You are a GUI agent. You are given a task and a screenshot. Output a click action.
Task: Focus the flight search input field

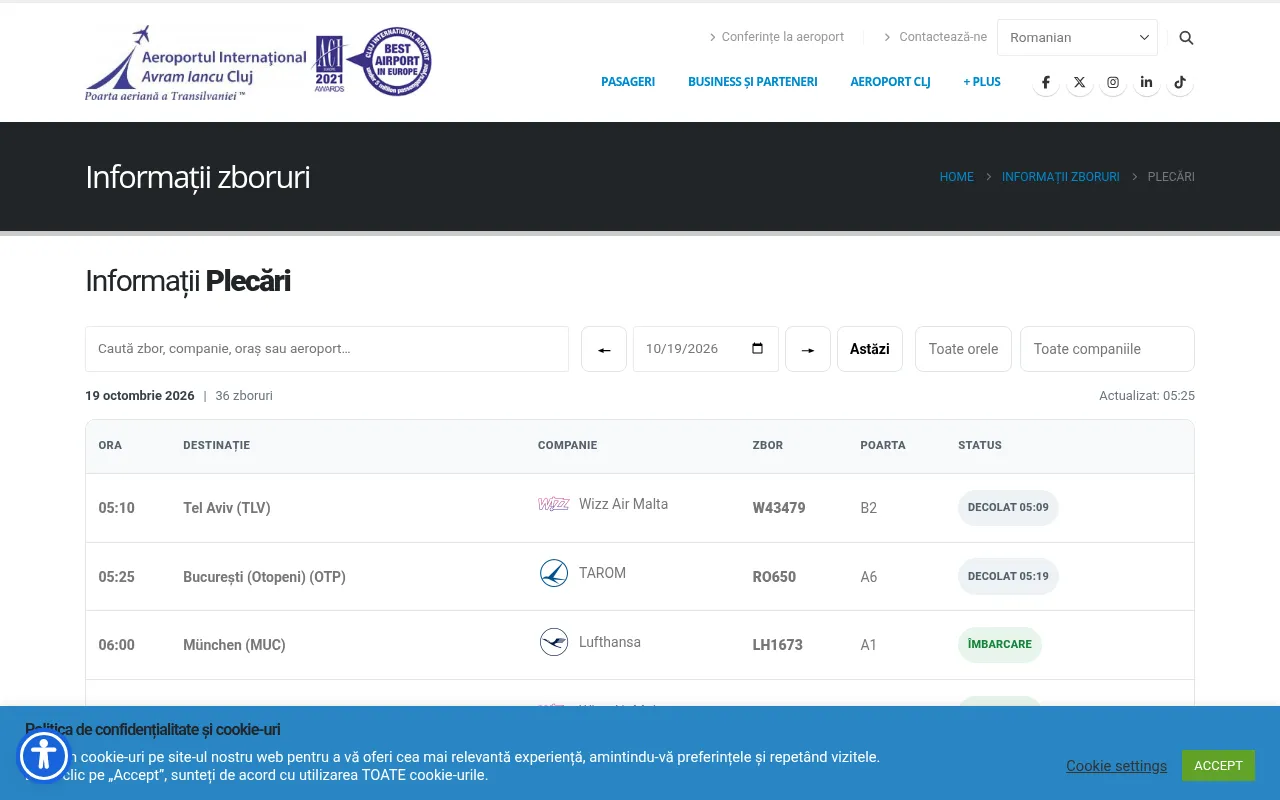pos(327,349)
